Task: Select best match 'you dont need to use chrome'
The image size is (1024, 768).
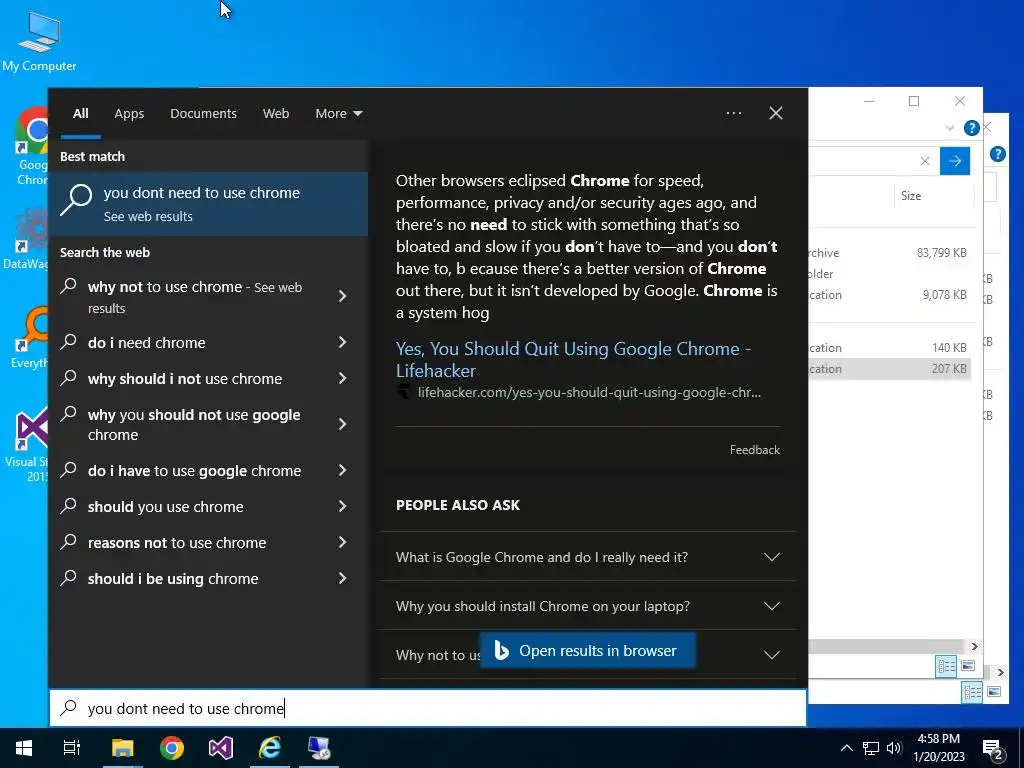Action: 208,204
